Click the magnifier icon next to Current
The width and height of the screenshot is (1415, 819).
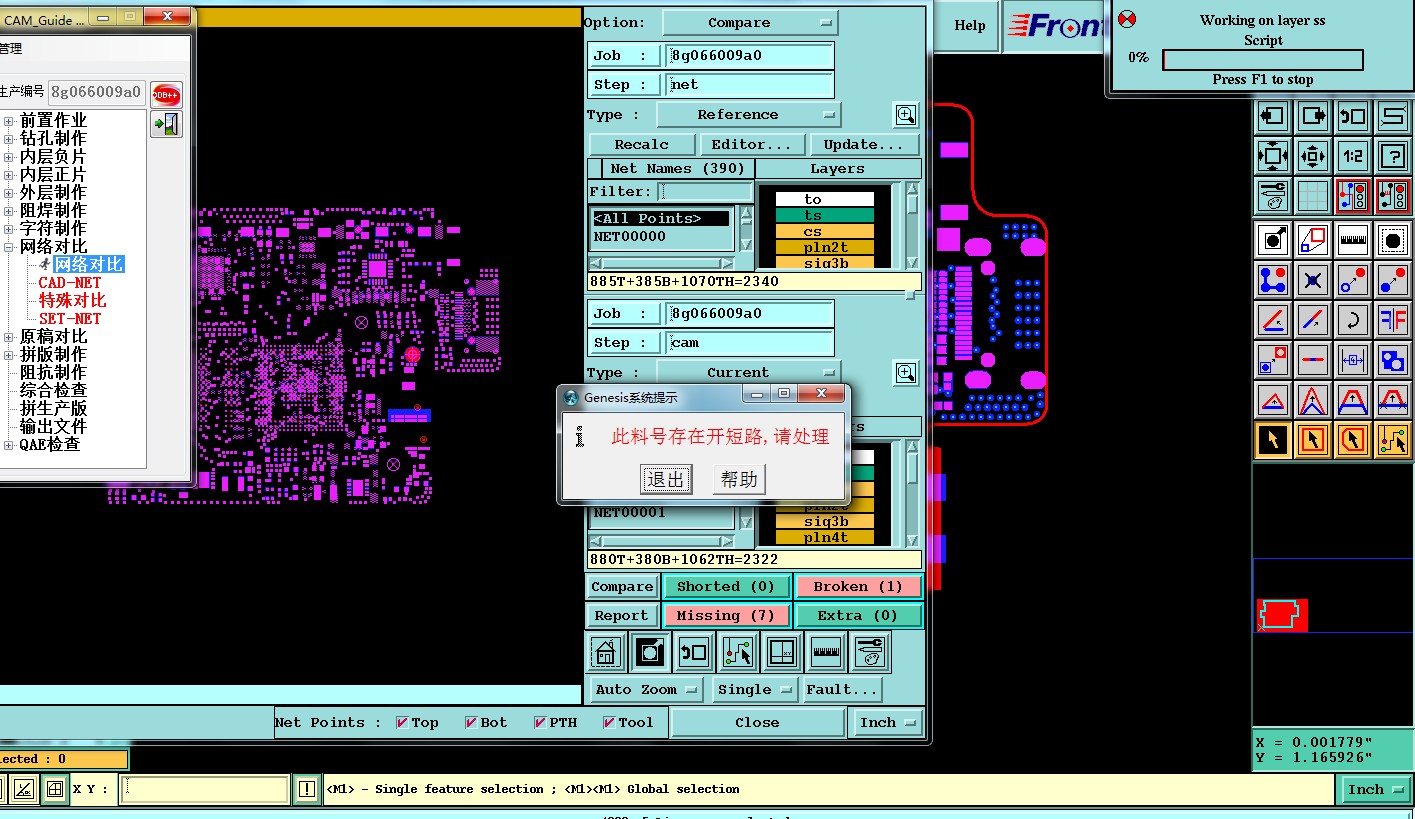click(906, 373)
